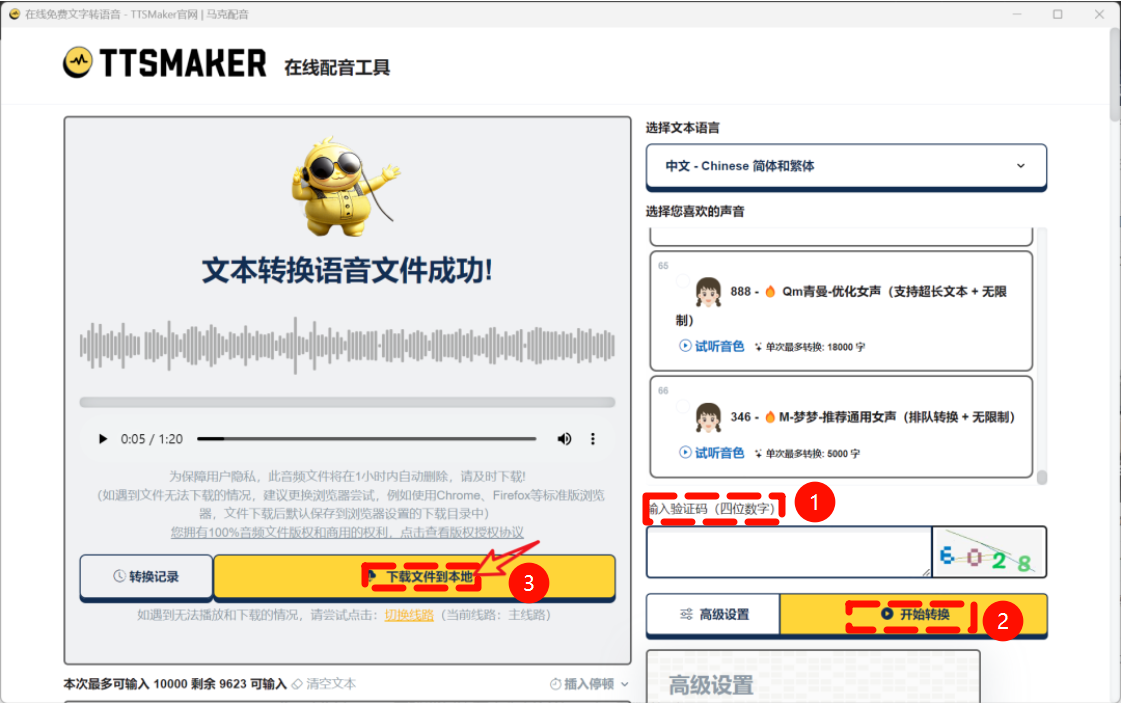
Task: Click the TTSMaker logo icon
Action: [x=77, y=62]
